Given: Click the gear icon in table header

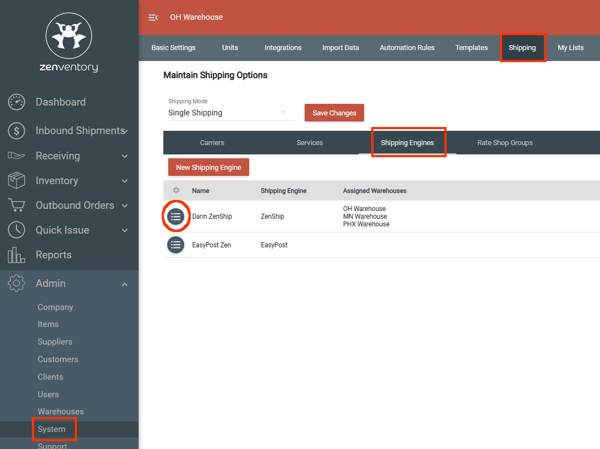Looking at the screenshot, I should [x=176, y=190].
